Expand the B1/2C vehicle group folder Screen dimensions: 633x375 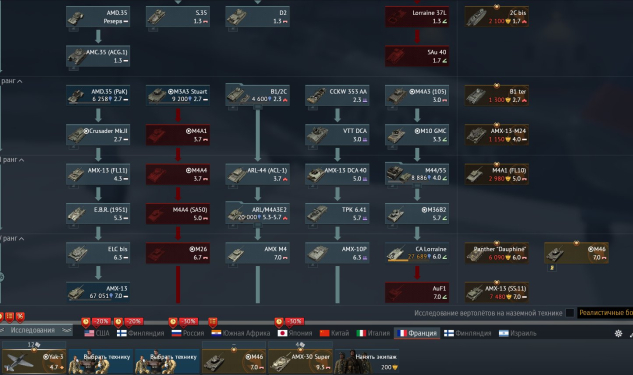pos(258,95)
